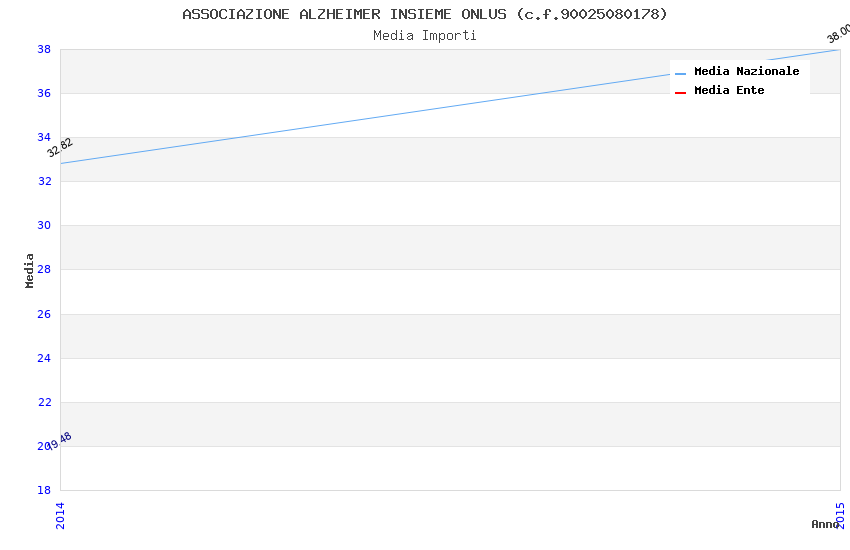This screenshot has width=850, height=550.
Task: Click the y-axis value 32
Action: (44, 181)
